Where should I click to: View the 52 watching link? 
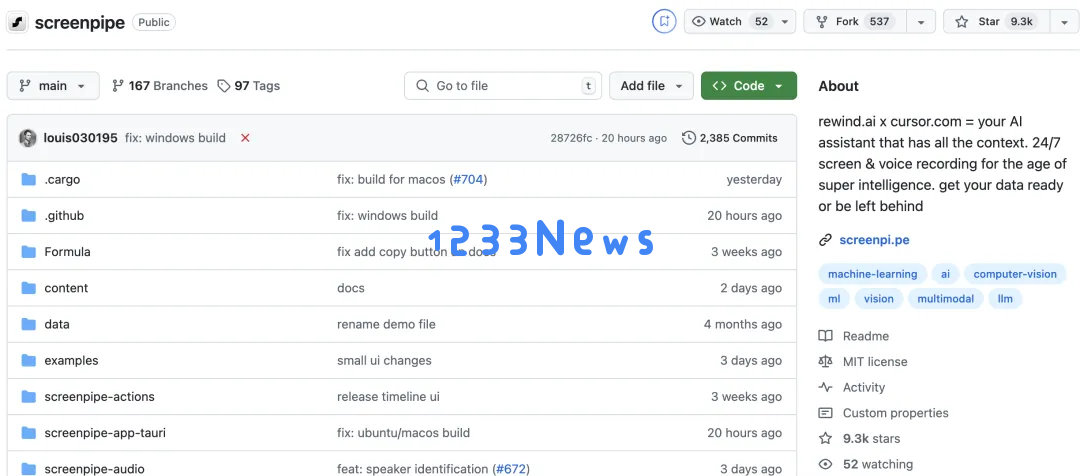(x=866, y=464)
